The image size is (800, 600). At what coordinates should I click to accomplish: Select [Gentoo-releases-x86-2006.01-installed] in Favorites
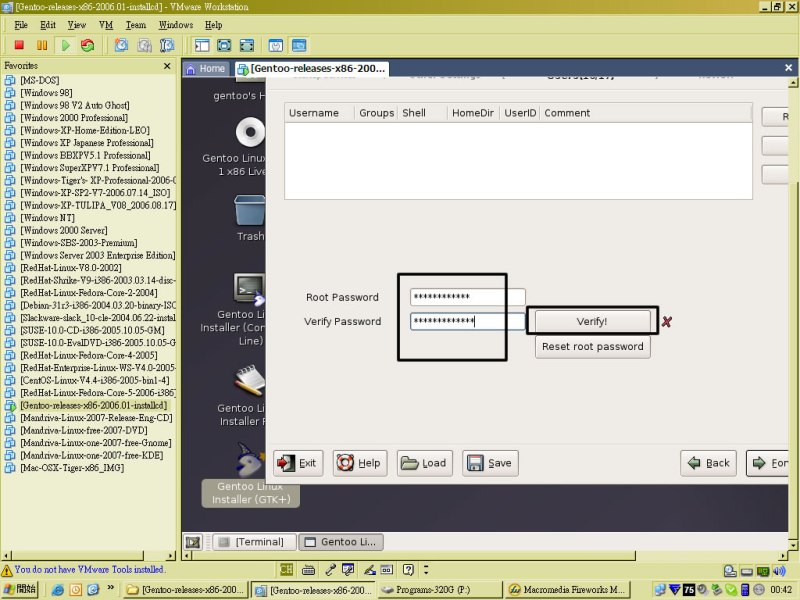coord(94,406)
